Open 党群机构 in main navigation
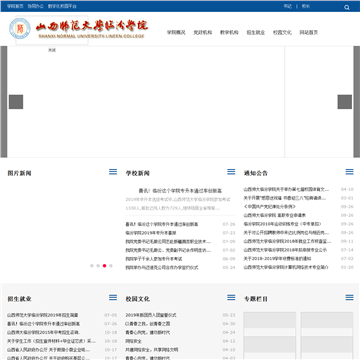Image resolution: width=360 pixels, height=360 pixels. point(203,33)
